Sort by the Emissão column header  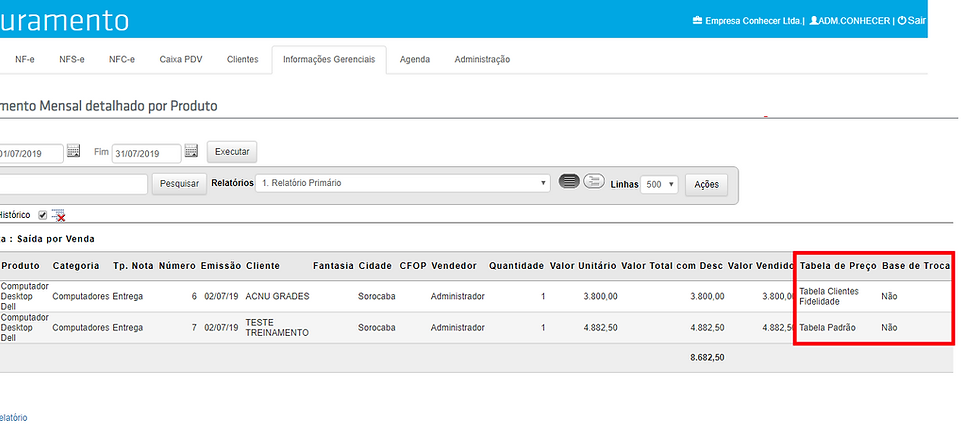click(221, 265)
